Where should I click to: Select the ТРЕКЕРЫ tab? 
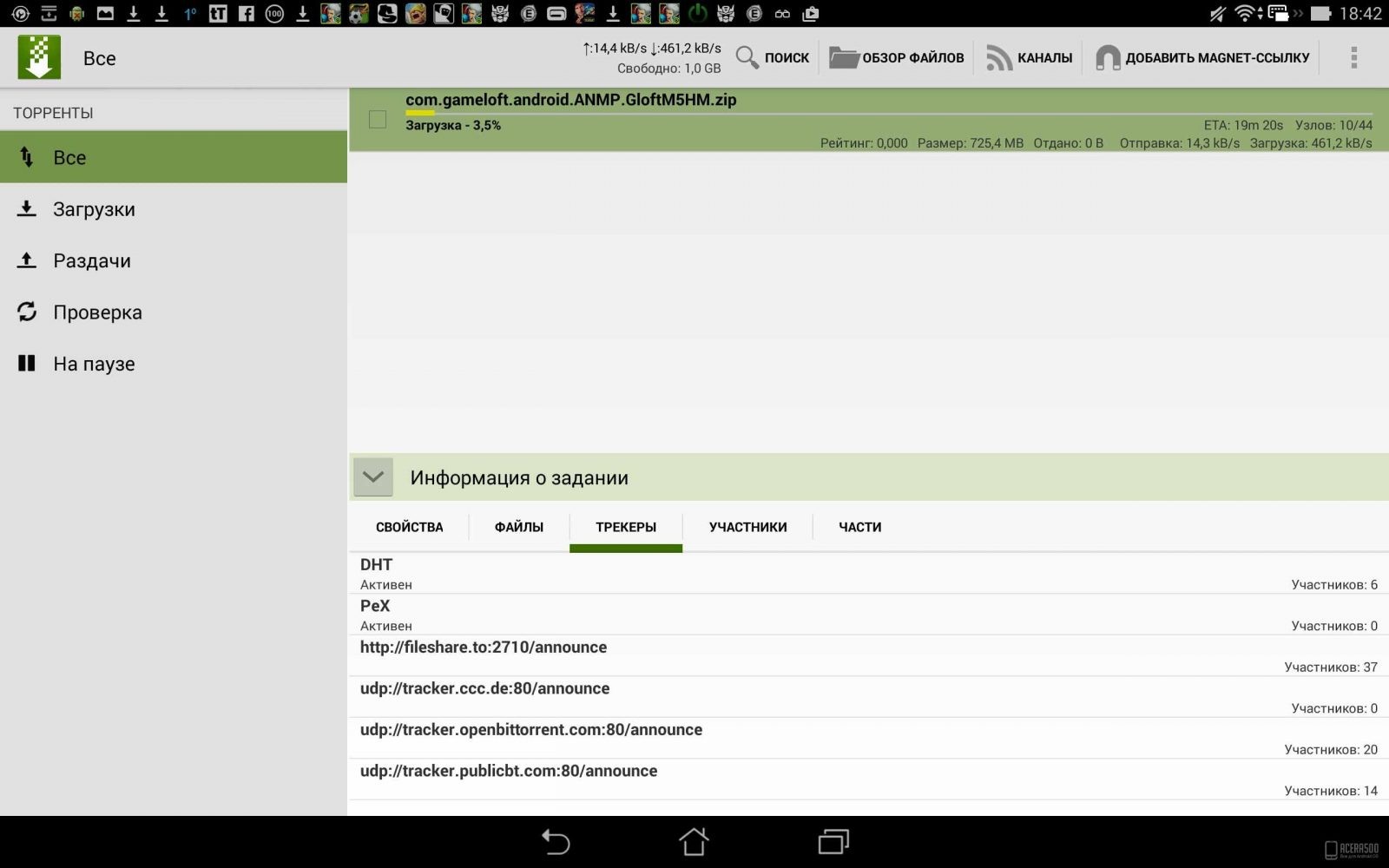click(x=626, y=527)
